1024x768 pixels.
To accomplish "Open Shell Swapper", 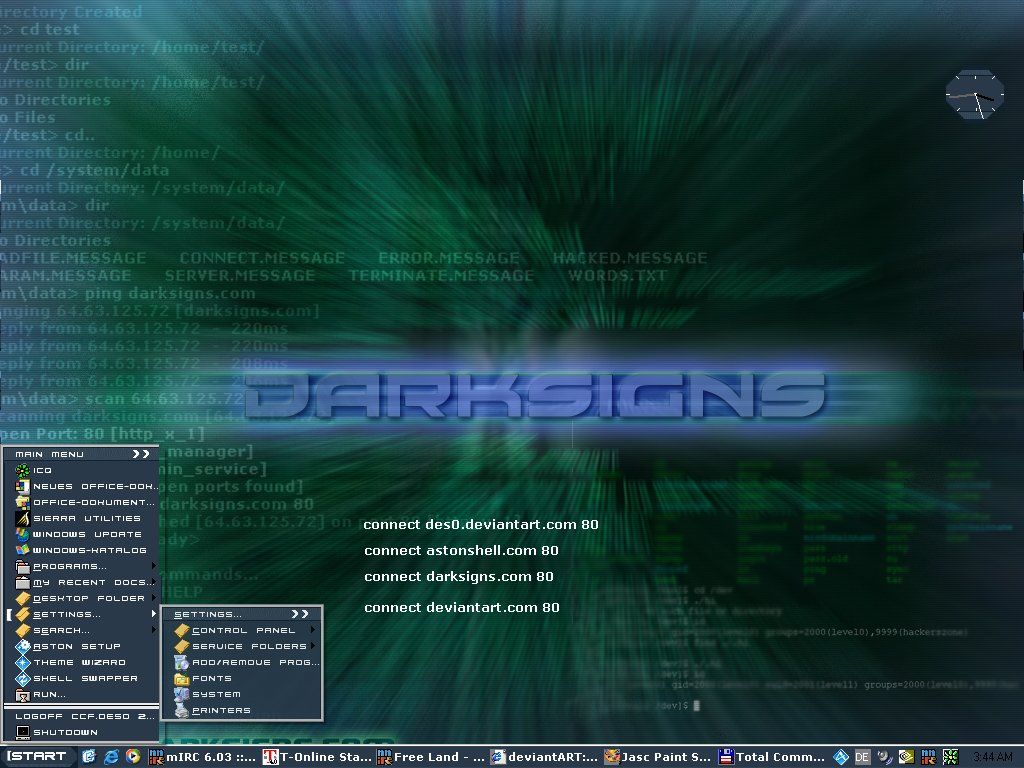I will (x=81, y=679).
